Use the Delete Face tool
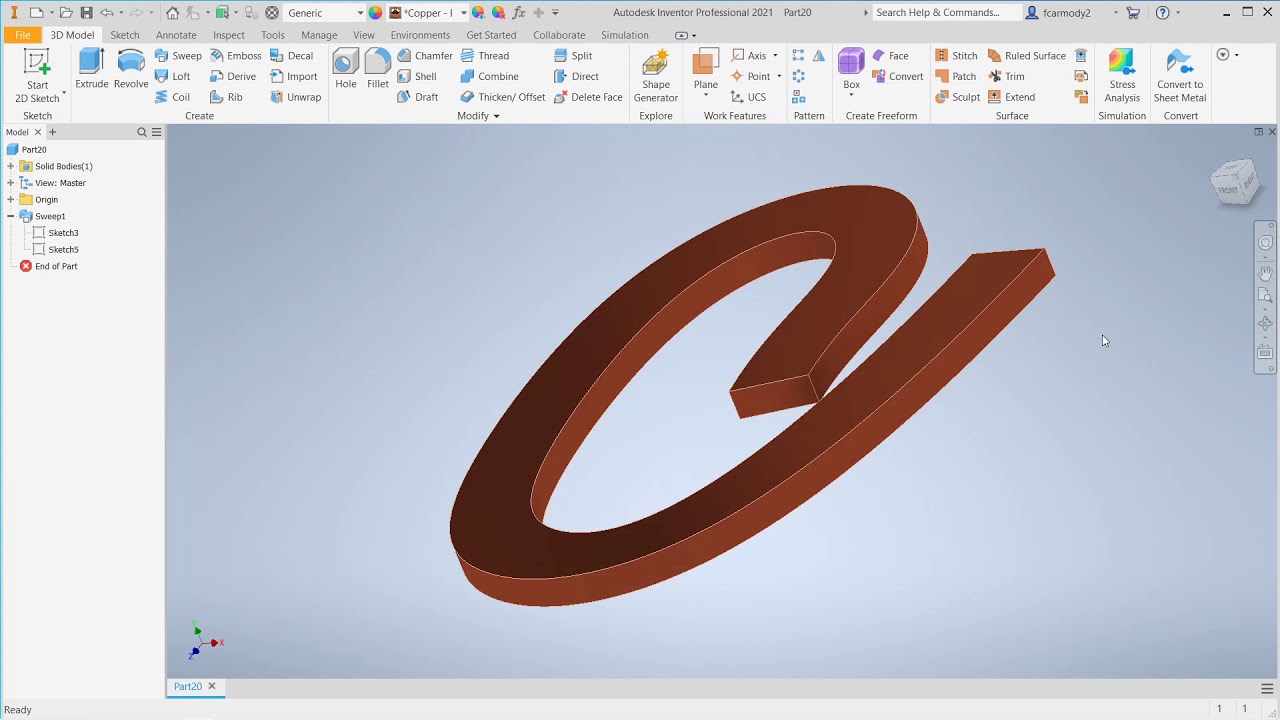Screen dimensions: 1280x720 [x=588, y=97]
